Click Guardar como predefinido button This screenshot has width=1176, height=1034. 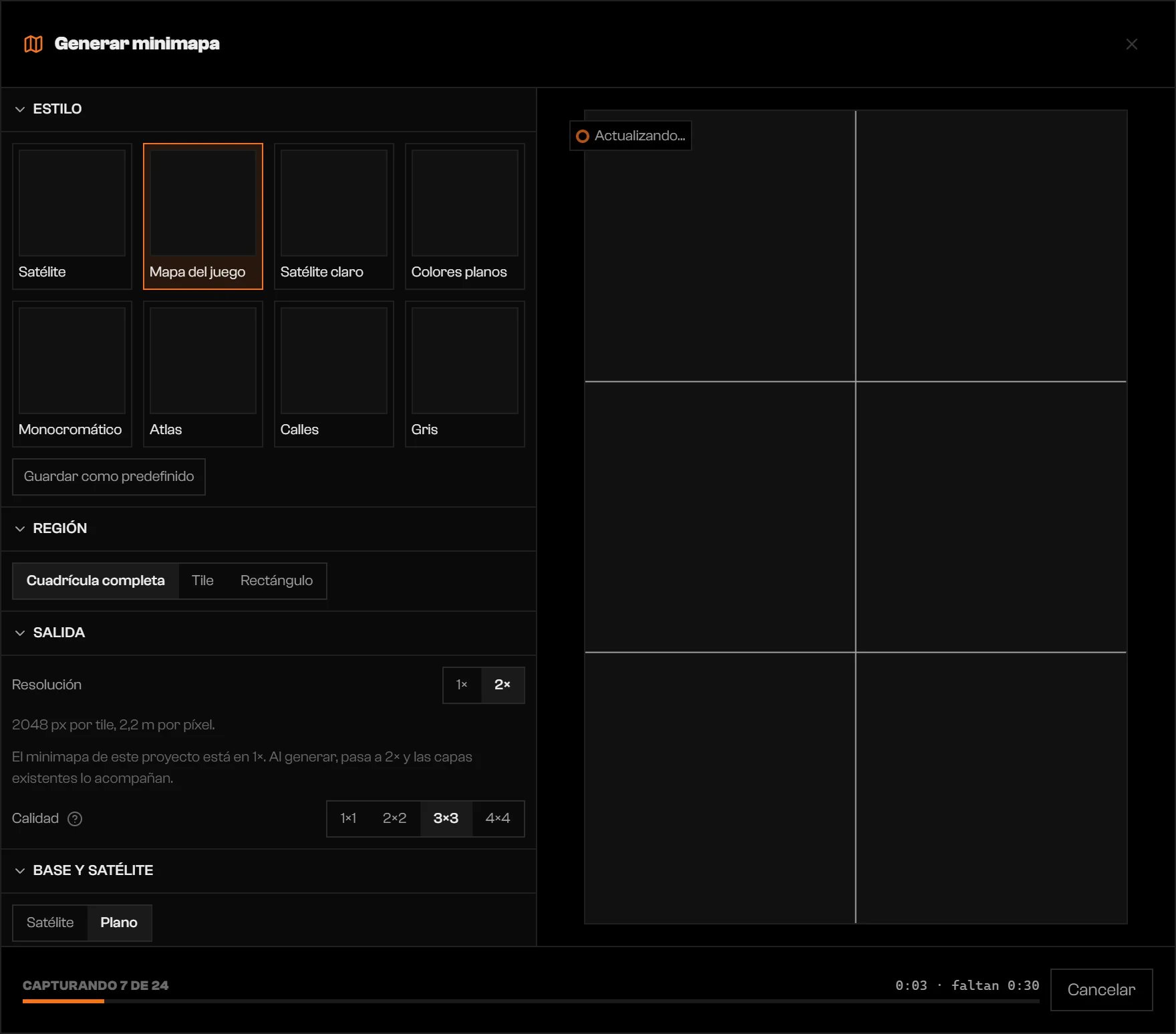tap(109, 477)
